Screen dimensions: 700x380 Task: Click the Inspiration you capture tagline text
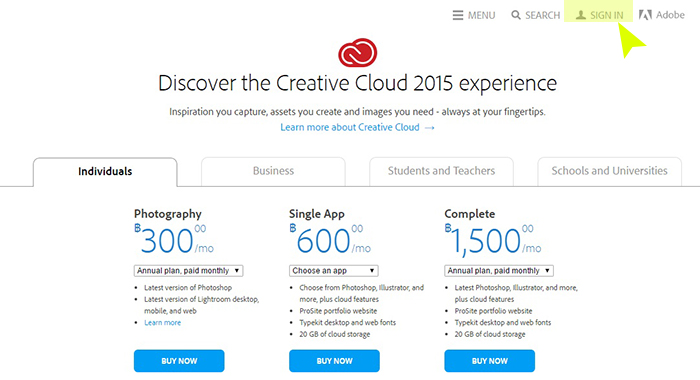pos(357,112)
